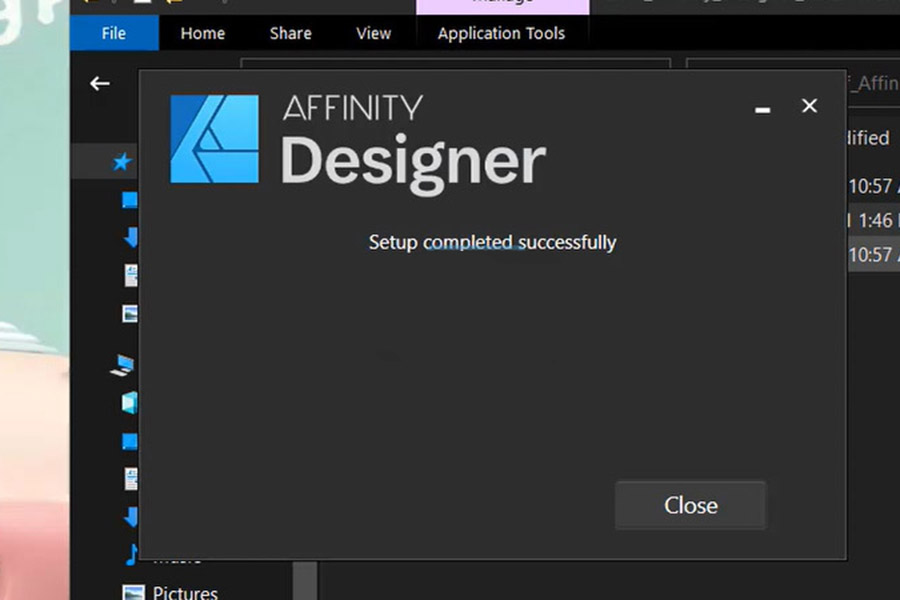The height and width of the screenshot is (600, 900).
Task: Select the Application Tools tab
Action: (501, 33)
